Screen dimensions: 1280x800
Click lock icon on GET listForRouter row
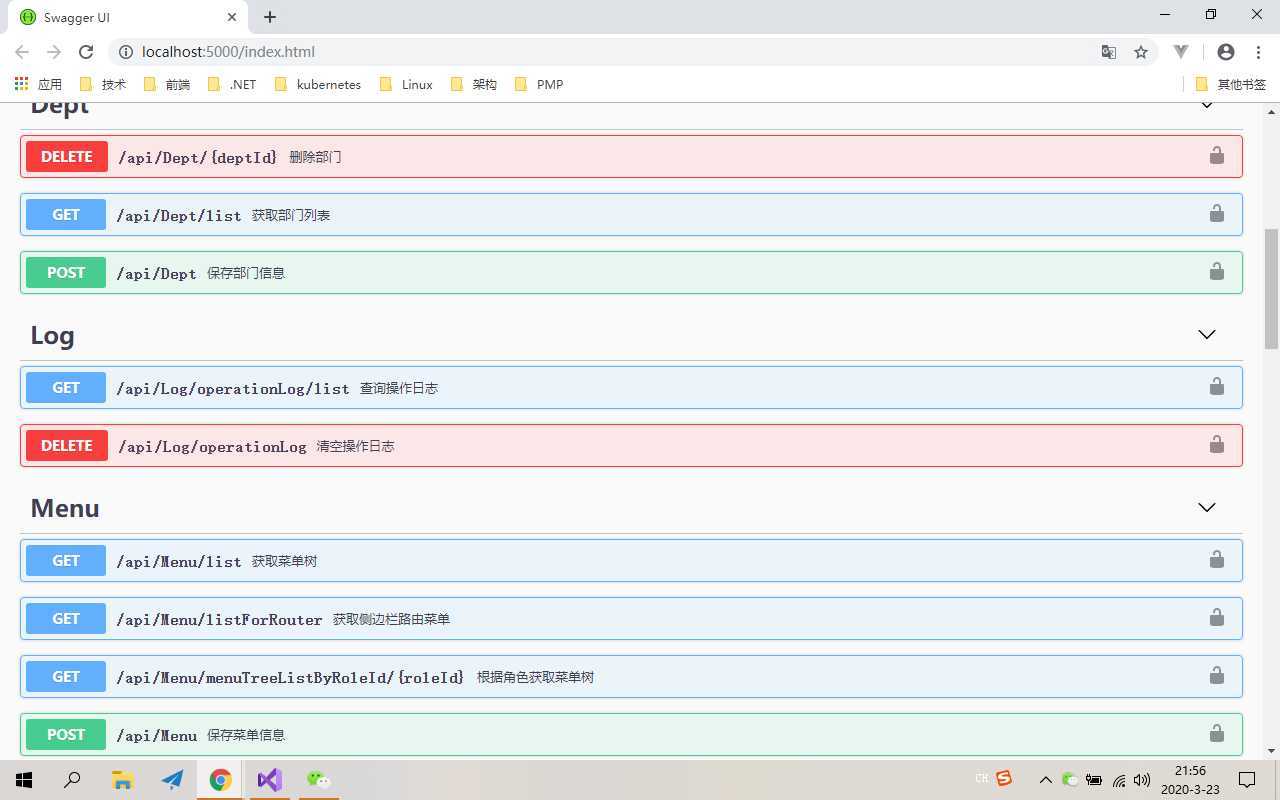[x=1216, y=617]
